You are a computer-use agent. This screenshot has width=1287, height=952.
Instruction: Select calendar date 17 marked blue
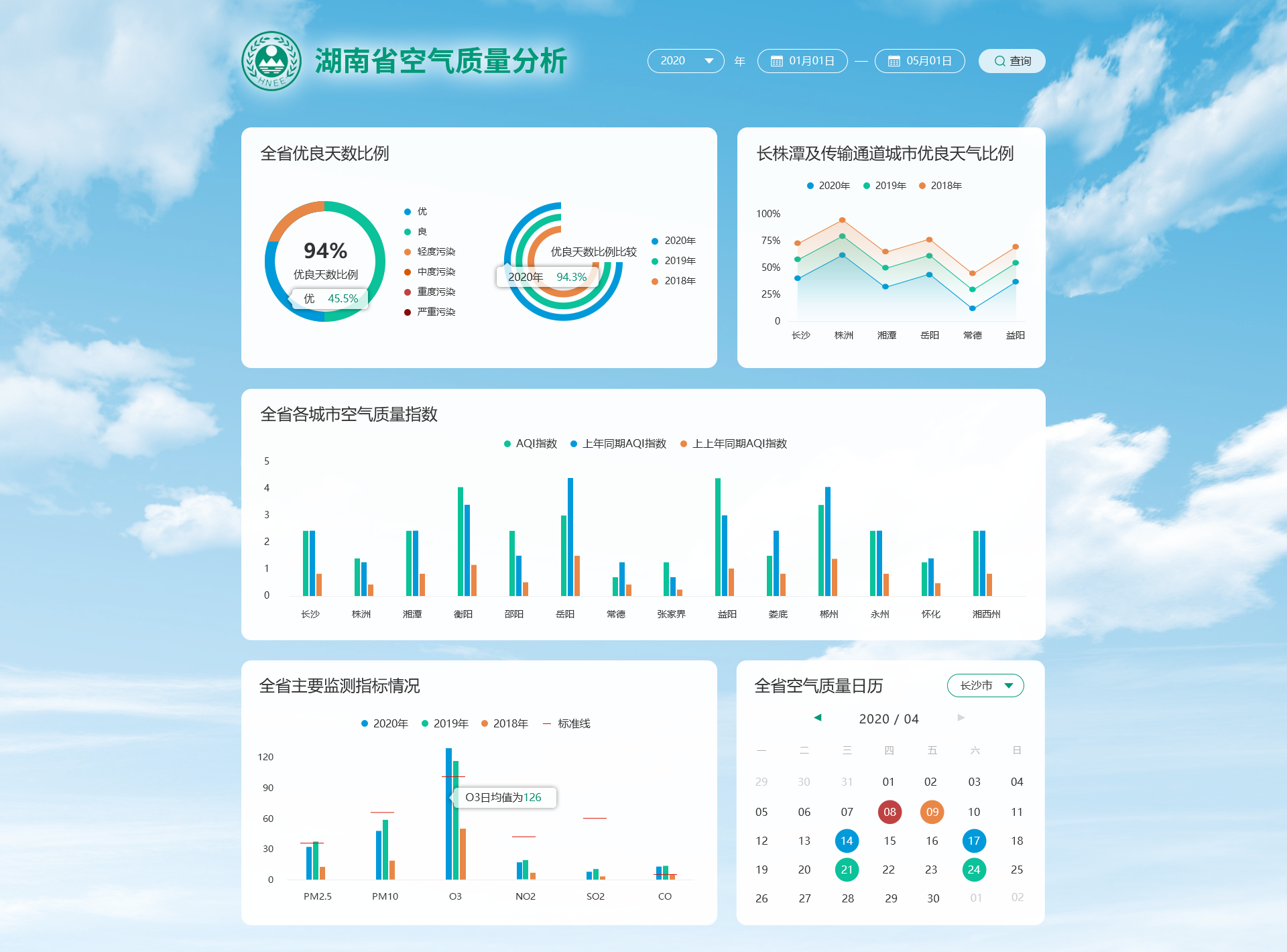[x=974, y=841]
